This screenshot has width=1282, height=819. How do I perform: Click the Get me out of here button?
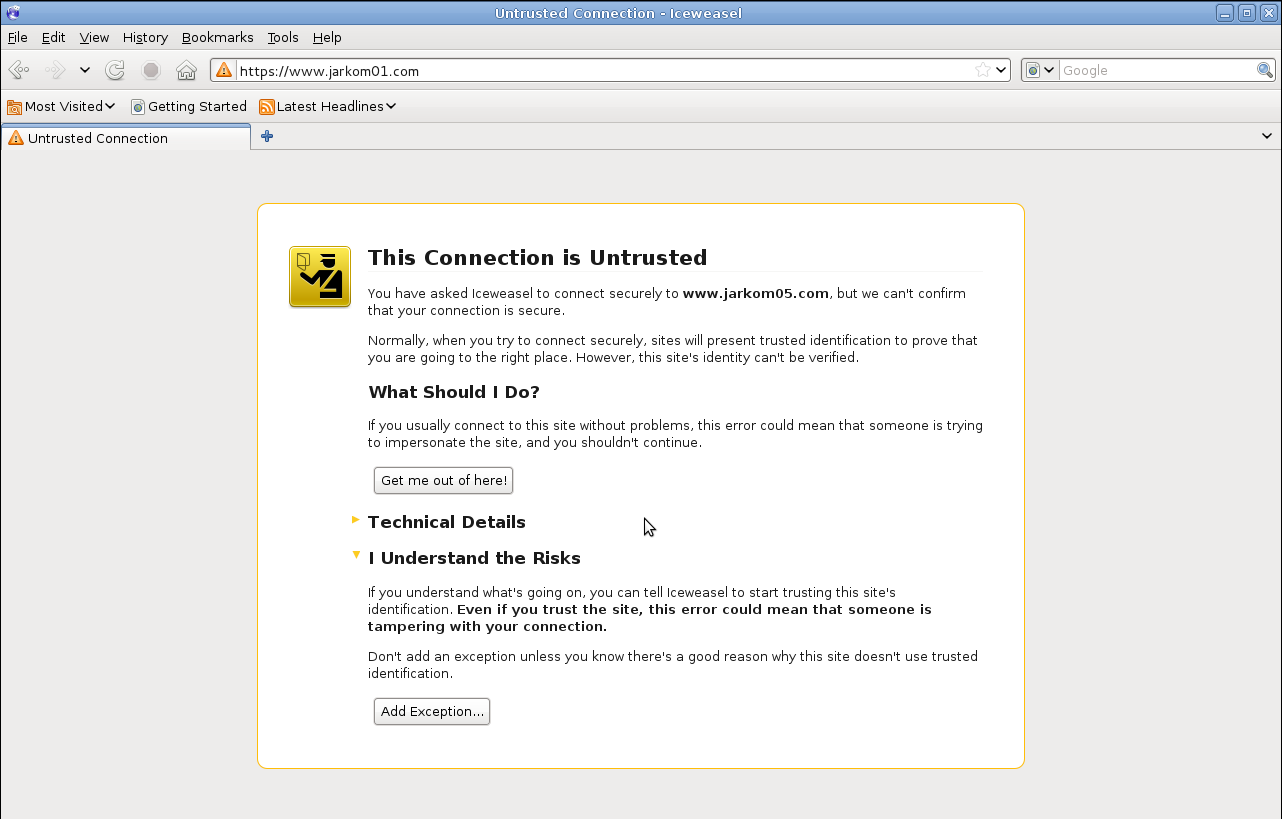tap(443, 480)
